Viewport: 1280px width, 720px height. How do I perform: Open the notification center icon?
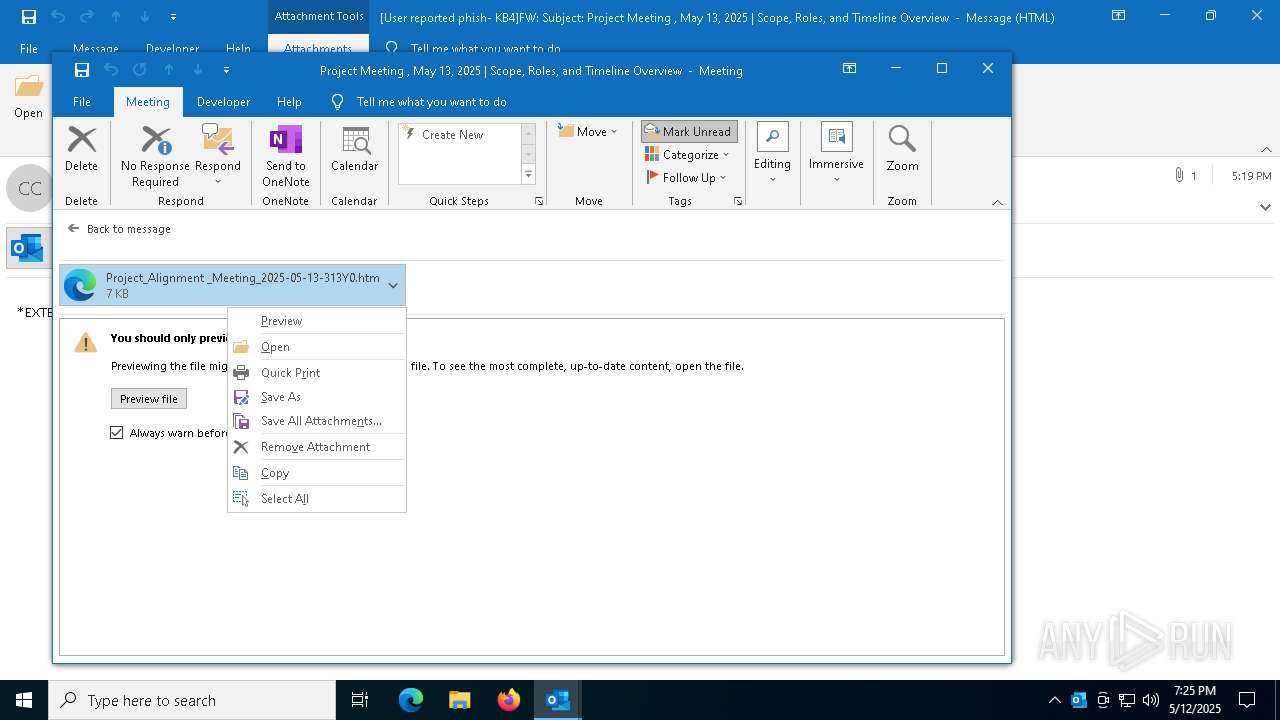click(x=1247, y=700)
